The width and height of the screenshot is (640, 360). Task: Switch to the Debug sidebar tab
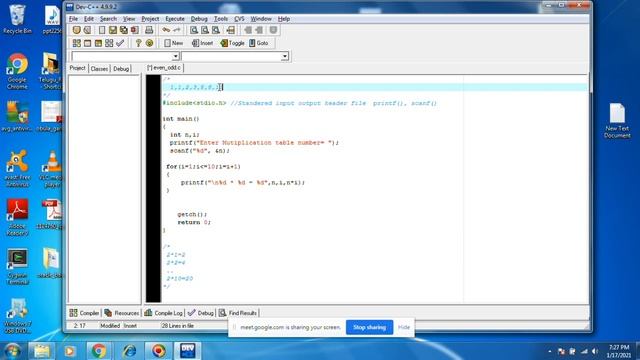[121, 69]
